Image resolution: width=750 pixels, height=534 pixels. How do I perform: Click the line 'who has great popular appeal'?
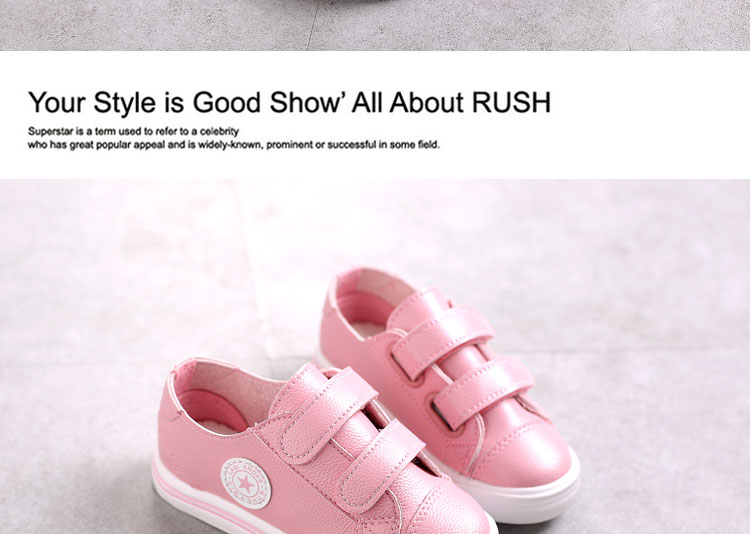tap(234, 145)
